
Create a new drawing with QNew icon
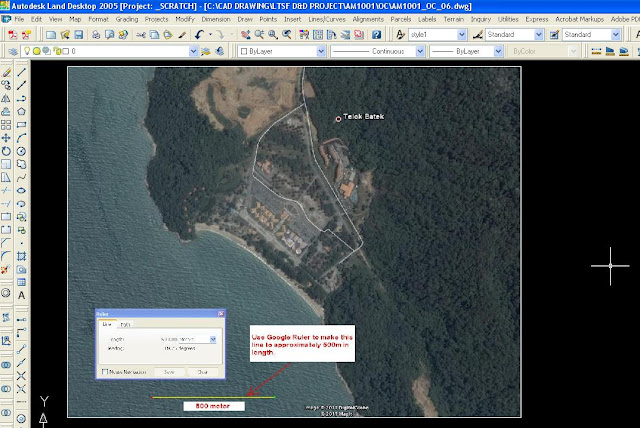pos(51,35)
